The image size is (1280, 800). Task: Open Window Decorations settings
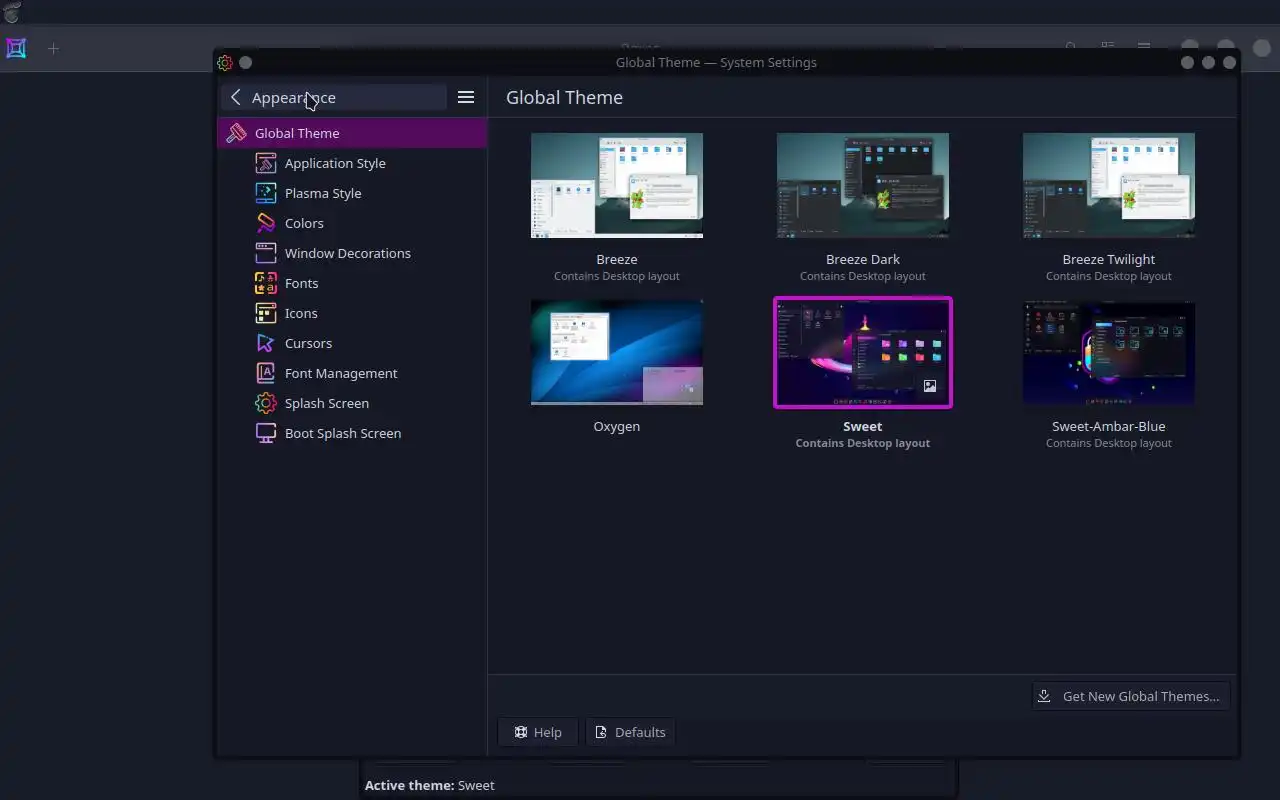(352, 253)
